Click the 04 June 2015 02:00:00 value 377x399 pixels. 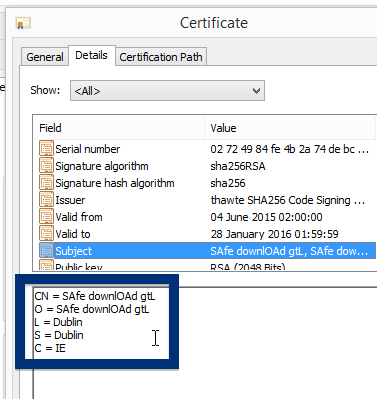click(266, 217)
